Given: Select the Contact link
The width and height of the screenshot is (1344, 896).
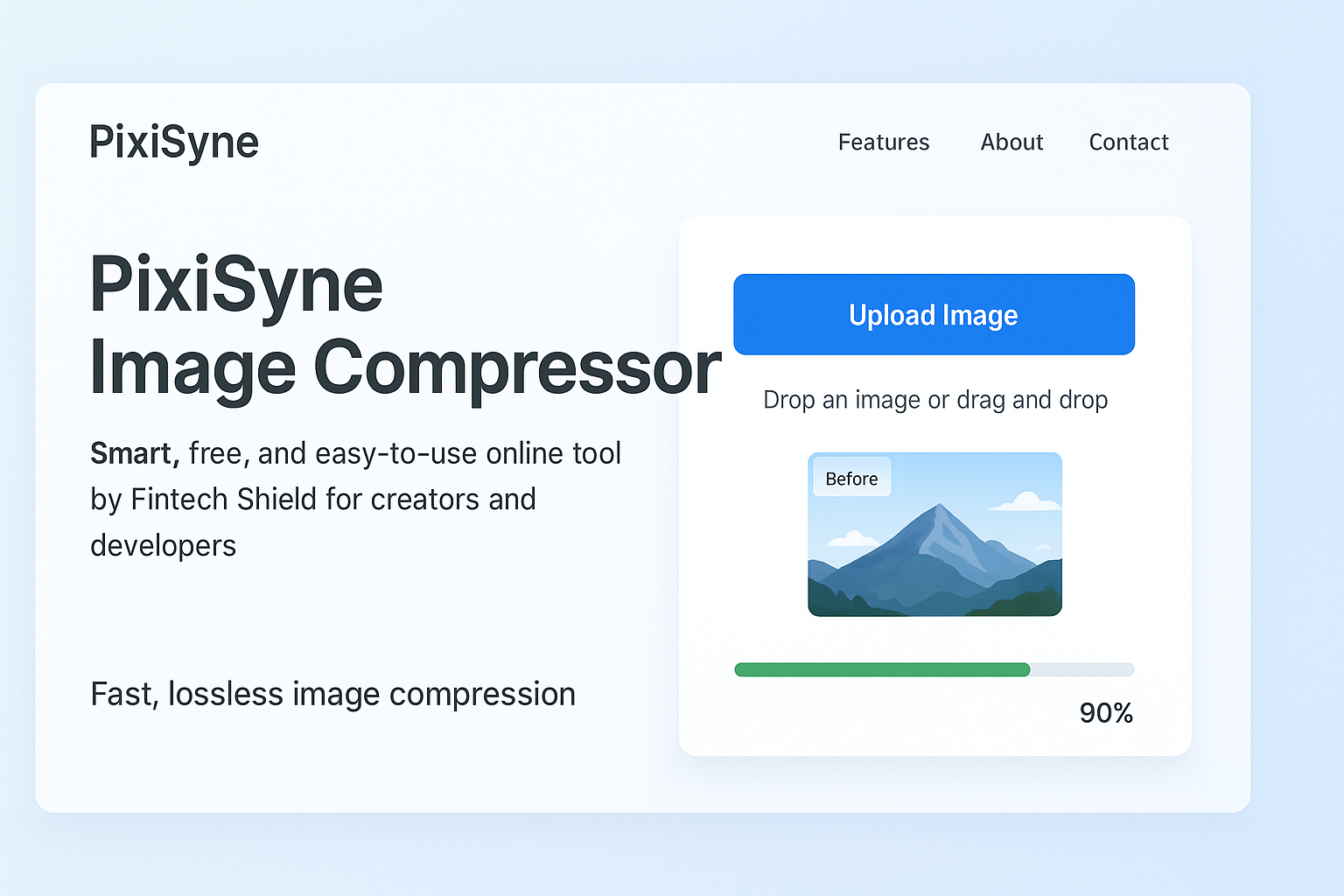Looking at the screenshot, I should [1128, 142].
